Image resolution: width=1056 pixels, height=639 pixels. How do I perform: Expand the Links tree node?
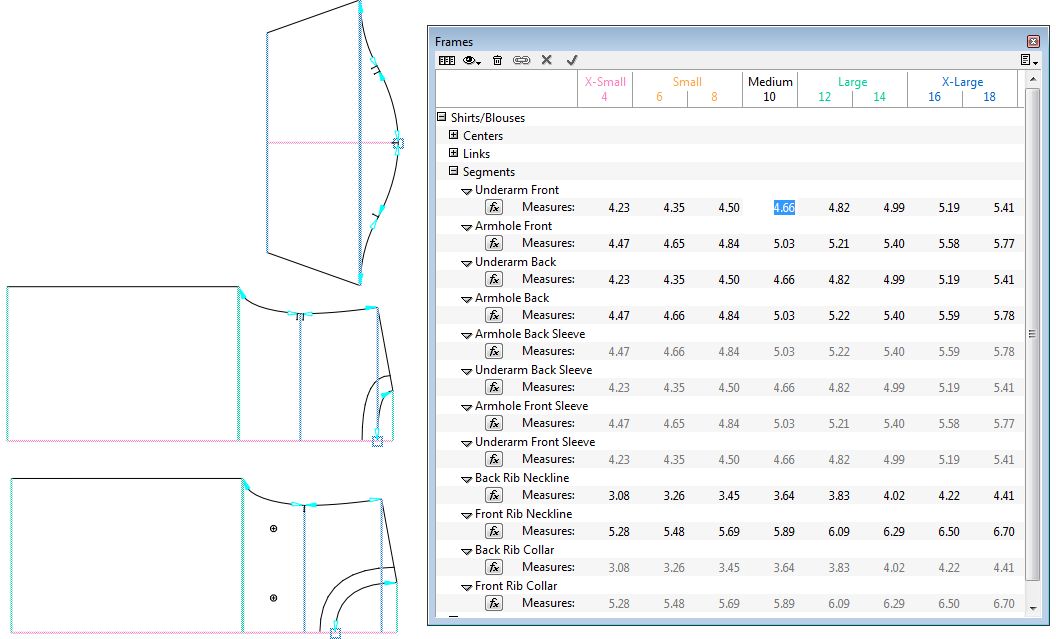(454, 154)
